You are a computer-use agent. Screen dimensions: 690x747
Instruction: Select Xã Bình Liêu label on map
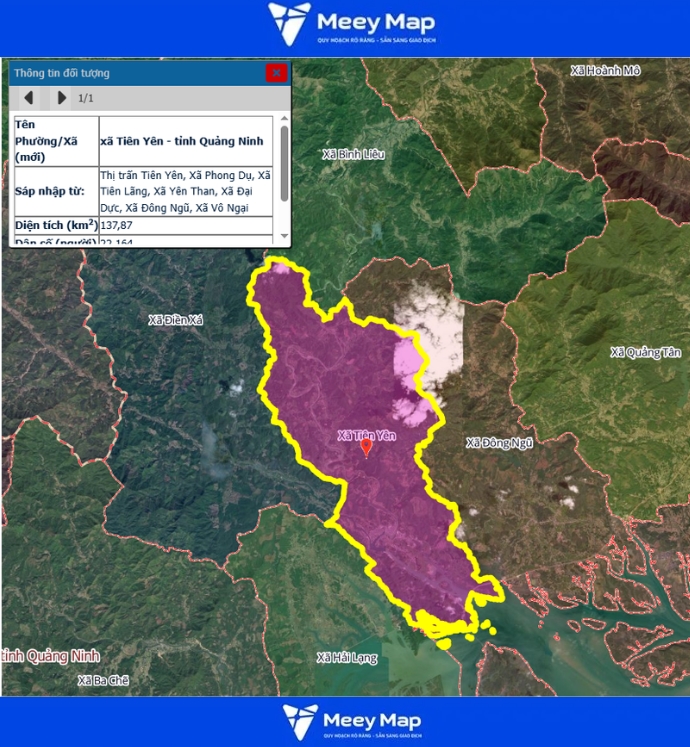[353, 155]
